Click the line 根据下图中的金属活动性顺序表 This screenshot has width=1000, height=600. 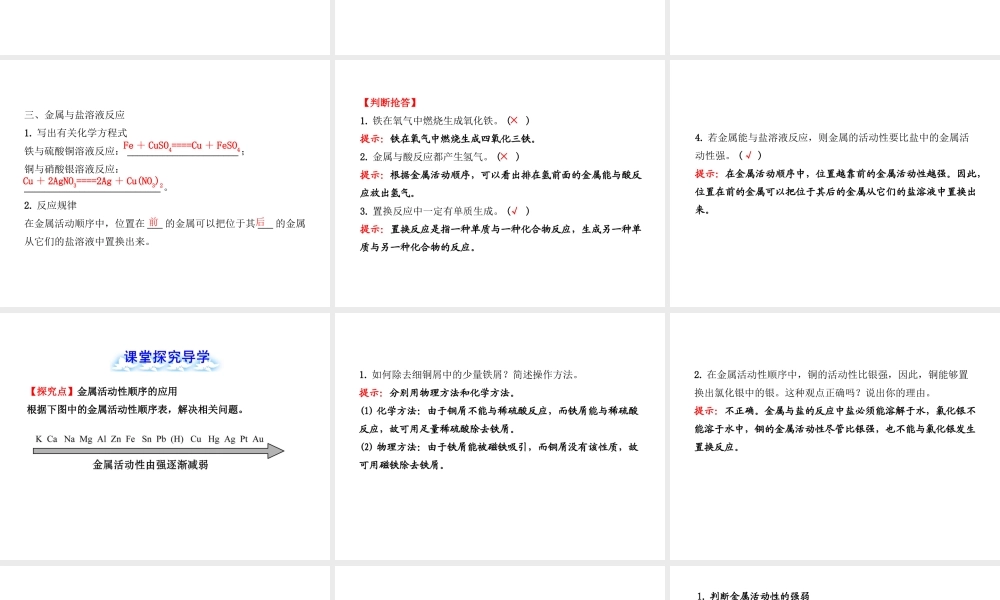[x=136, y=409]
